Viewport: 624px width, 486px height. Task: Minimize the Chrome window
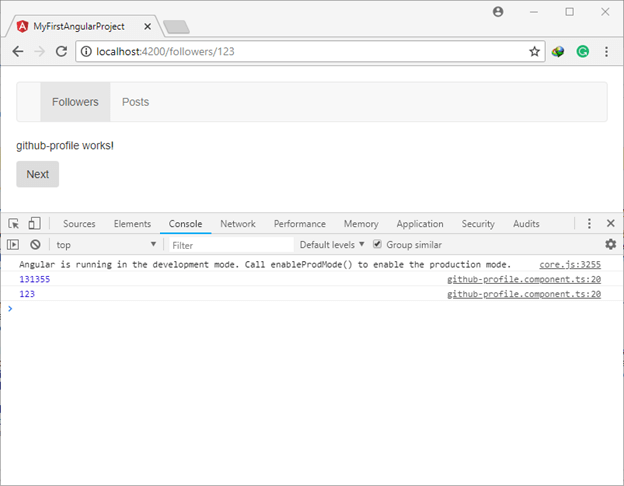tap(534, 12)
